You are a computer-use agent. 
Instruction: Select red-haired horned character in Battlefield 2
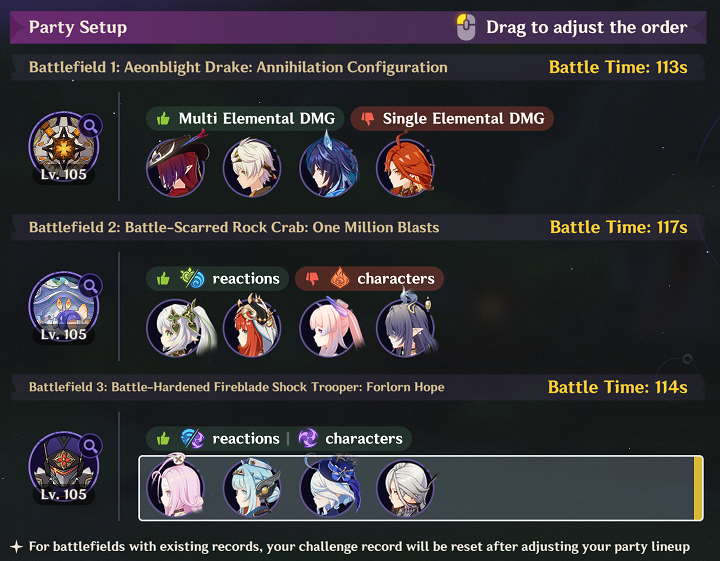pyautogui.click(x=252, y=327)
